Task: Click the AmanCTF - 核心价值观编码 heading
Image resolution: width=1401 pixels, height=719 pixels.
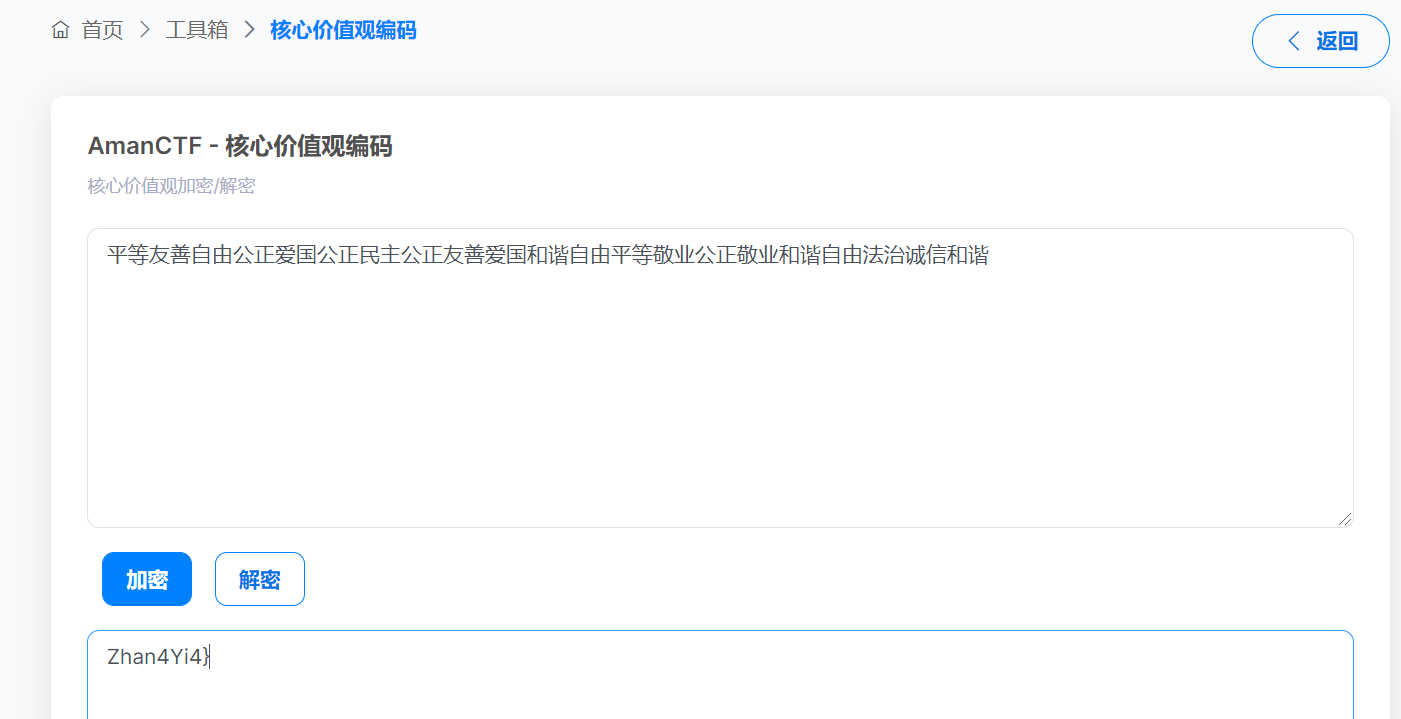Action: [240, 147]
